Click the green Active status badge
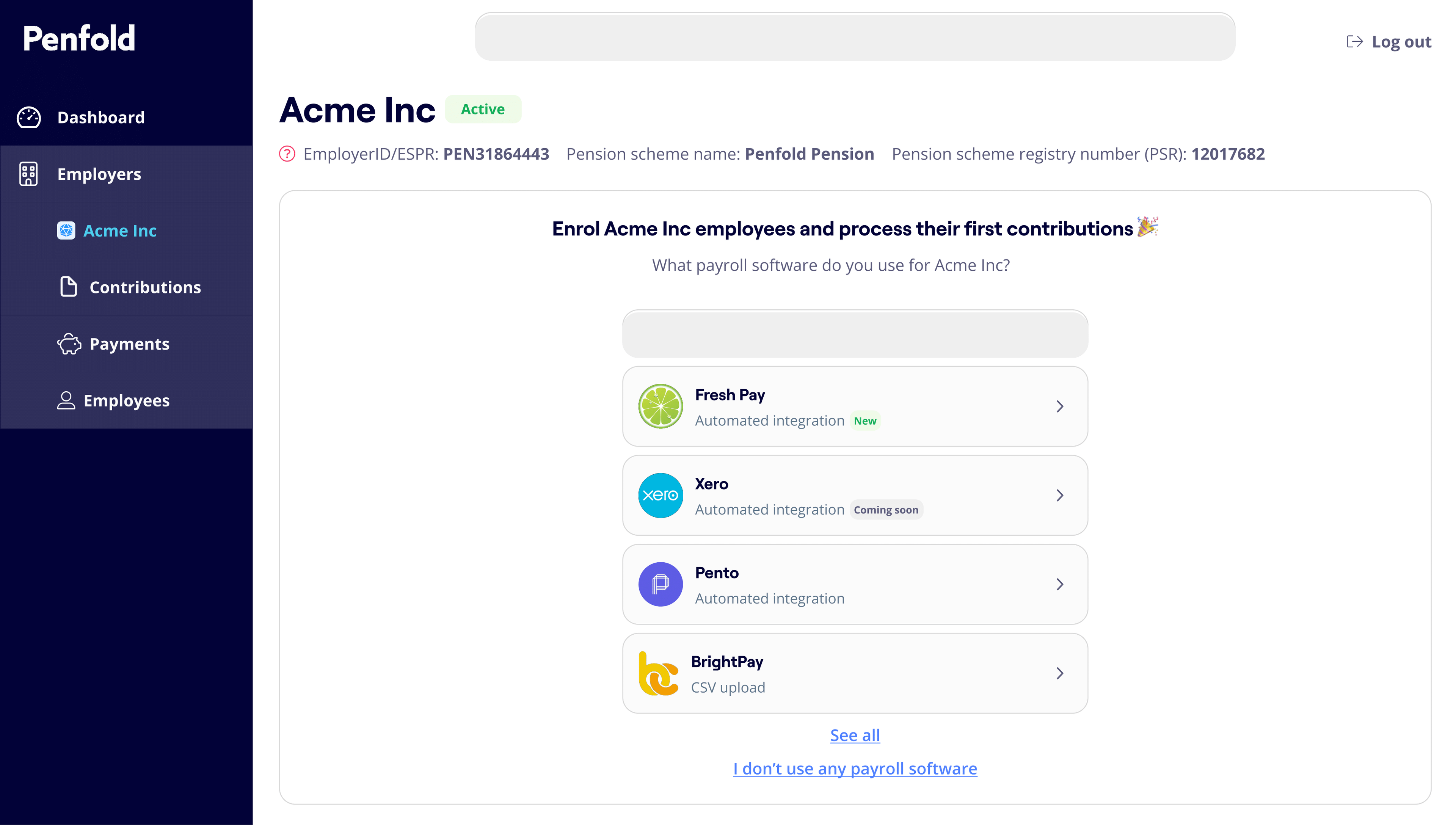Image resolution: width=1456 pixels, height=825 pixels. coord(483,109)
